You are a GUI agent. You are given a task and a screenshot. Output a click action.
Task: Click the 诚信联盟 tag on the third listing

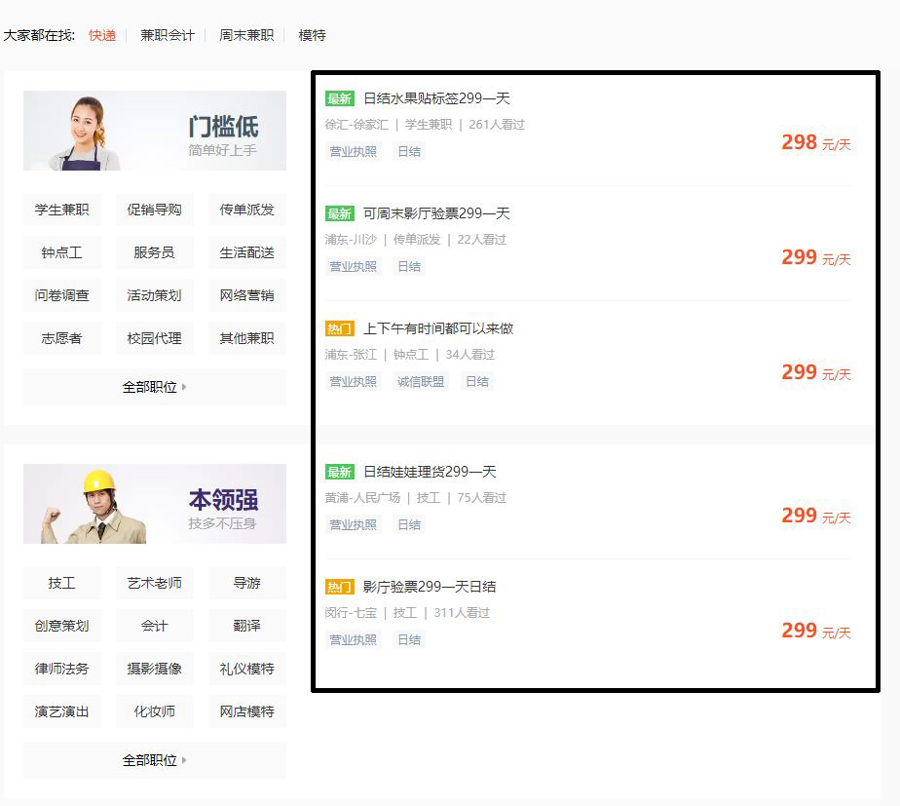pos(420,381)
